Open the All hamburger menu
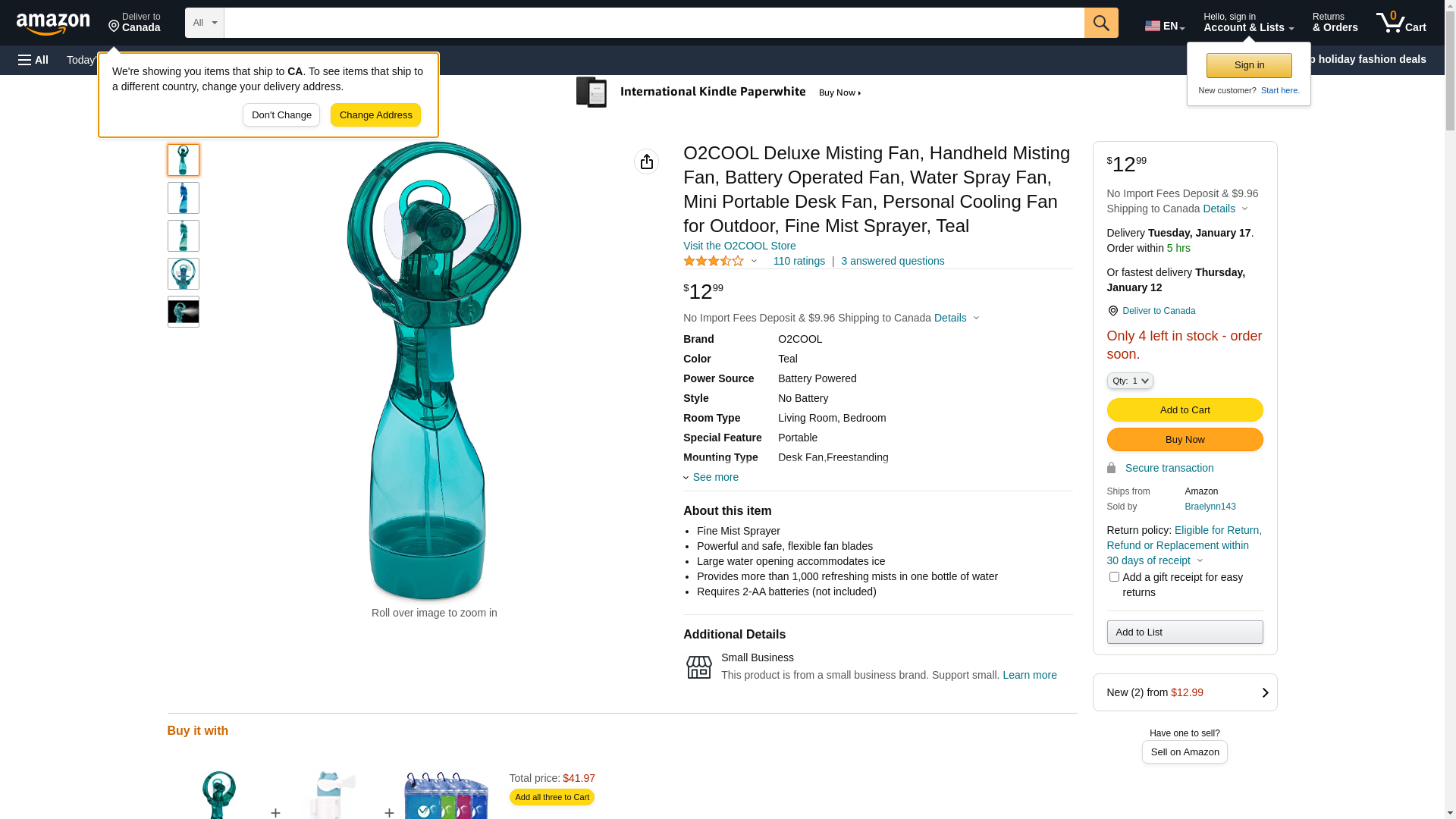1456x819 pixels. click(33, 60)
